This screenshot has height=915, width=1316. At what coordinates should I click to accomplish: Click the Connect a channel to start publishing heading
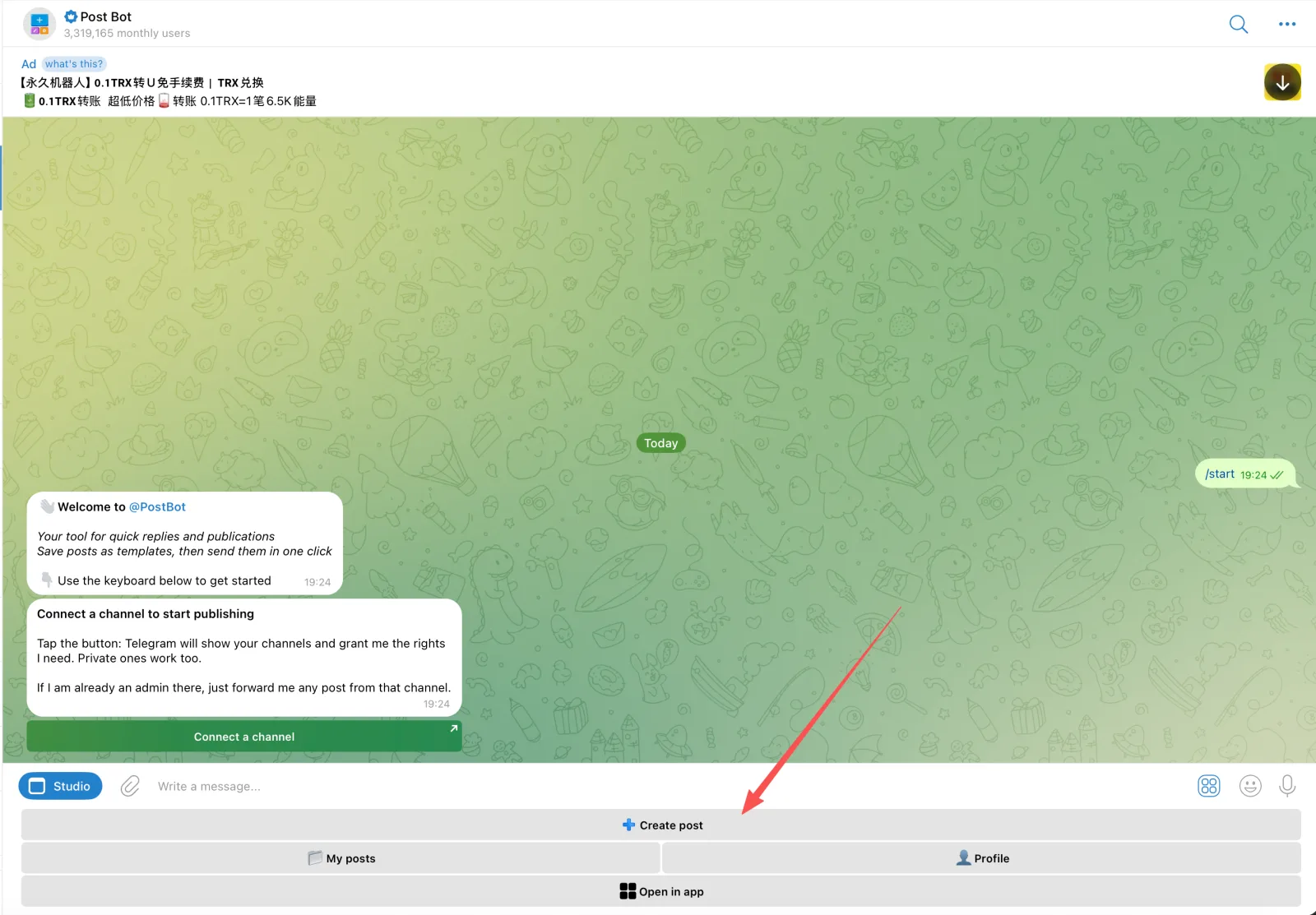click(146, 614)
